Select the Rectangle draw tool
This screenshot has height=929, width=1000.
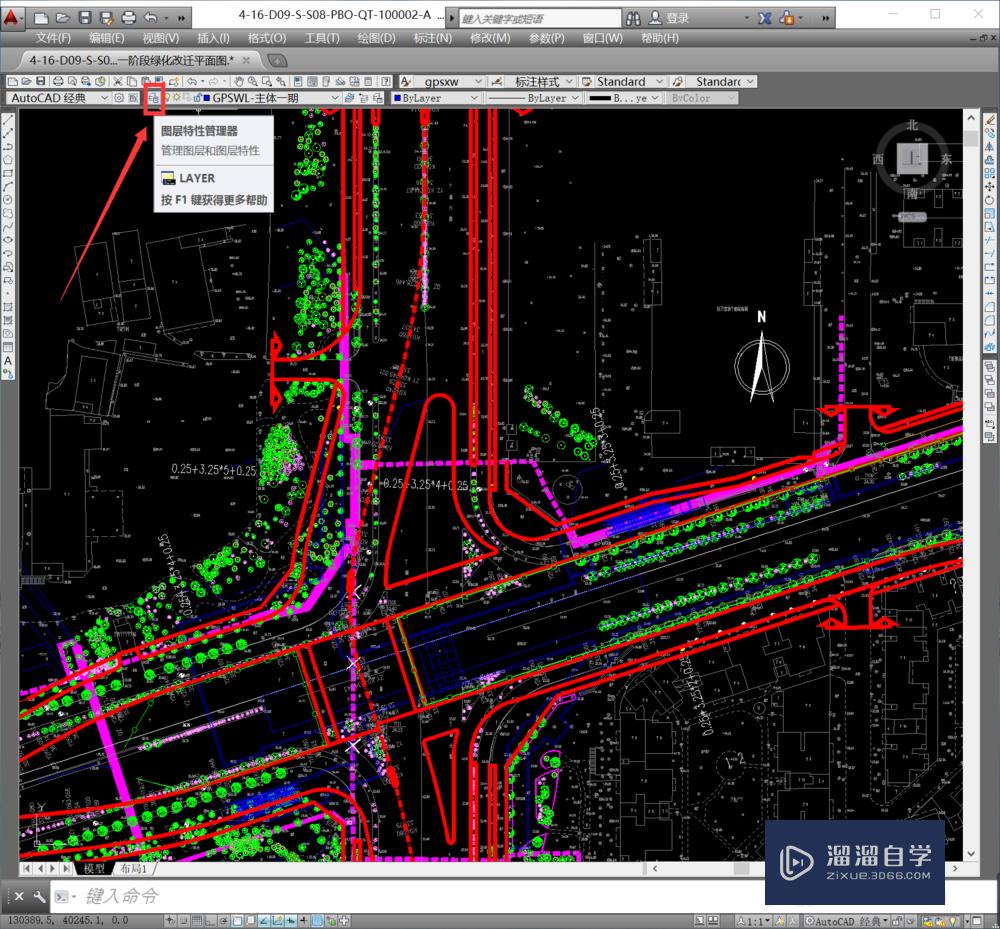coord(8,174)
